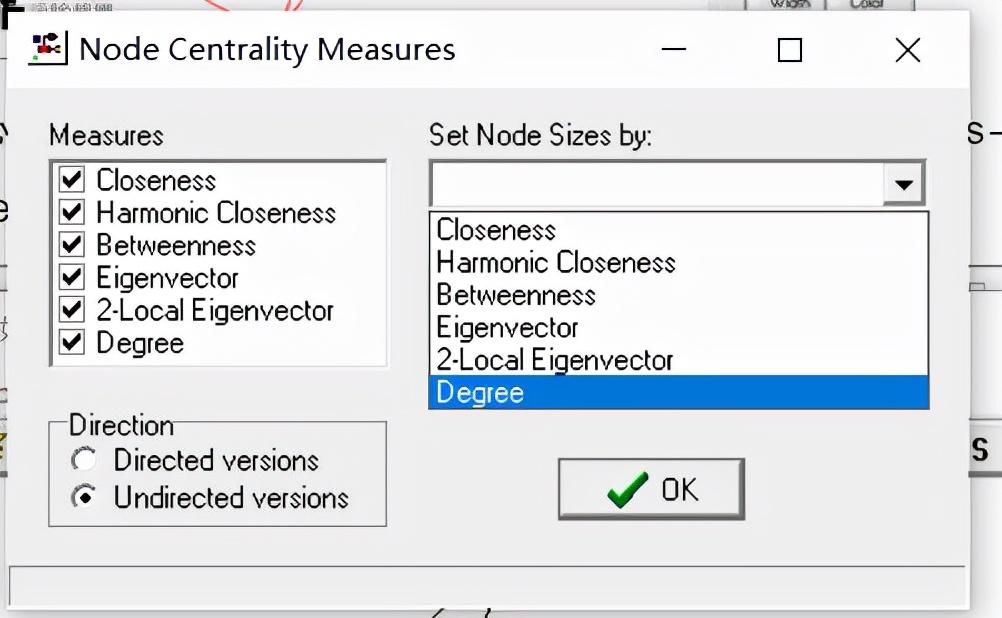Image resolution: width=1002 pixels, height=618 pixels.
Task: Toggle the 2-Local Eigenvector checkbox
Action: (x=72, y=310)
